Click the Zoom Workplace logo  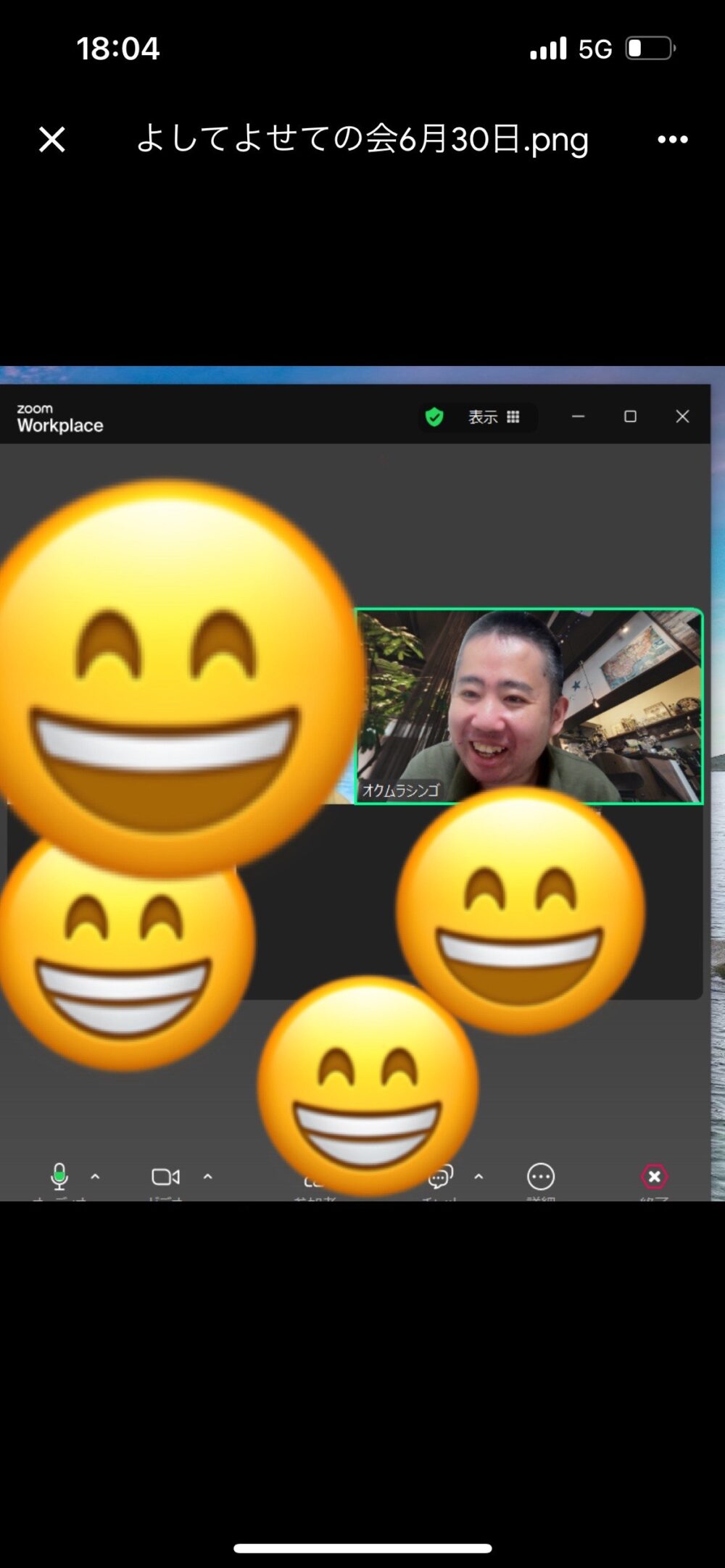pyautogui.click(x=60, y=419)
